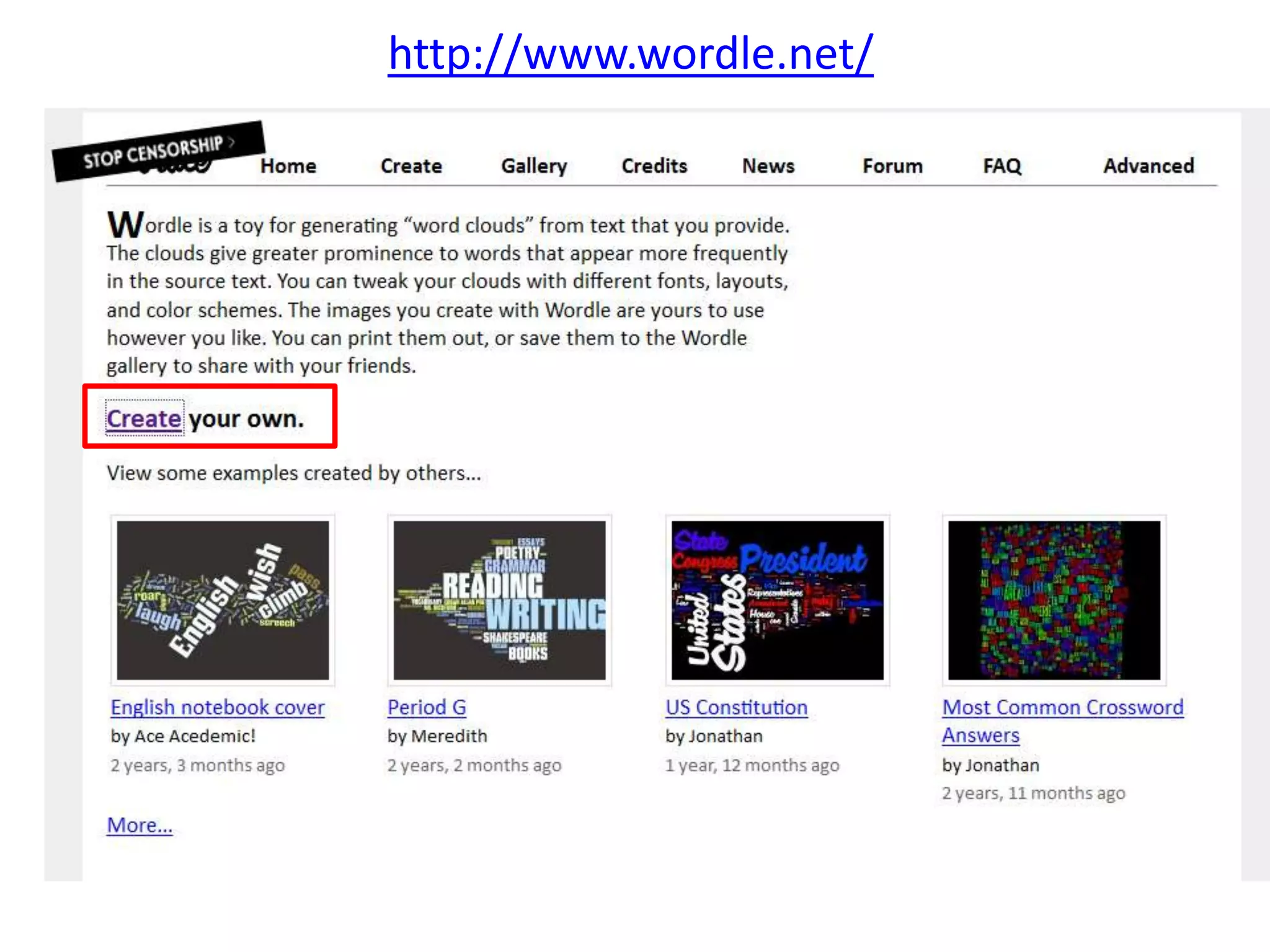Open the News nav item
This screenshot has width=1270, height=952.
click(x=768, y=166)
